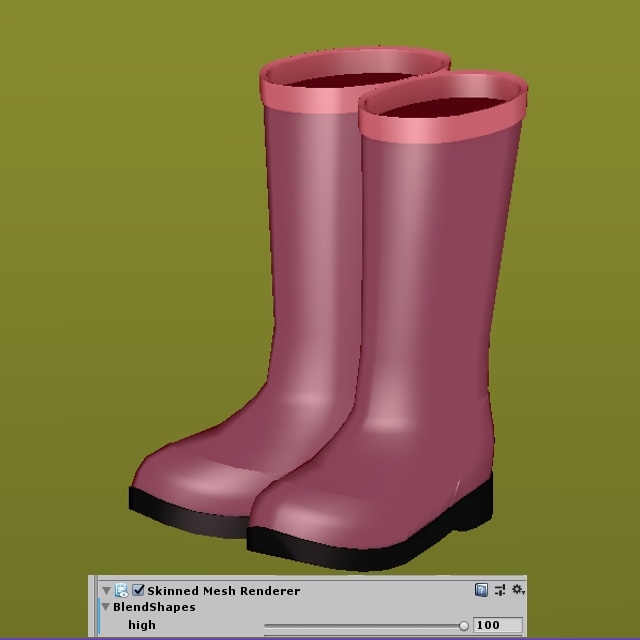Screen dimensions: 640x640
Task: Click the pink rain boots model preview
Action: 329,308
